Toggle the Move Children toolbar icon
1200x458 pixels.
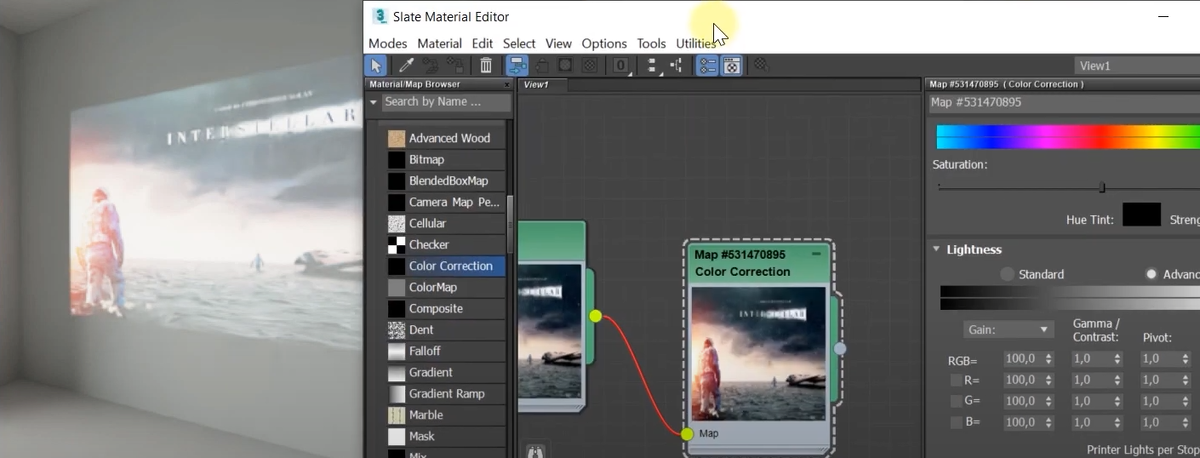click(x=517, y=66)
